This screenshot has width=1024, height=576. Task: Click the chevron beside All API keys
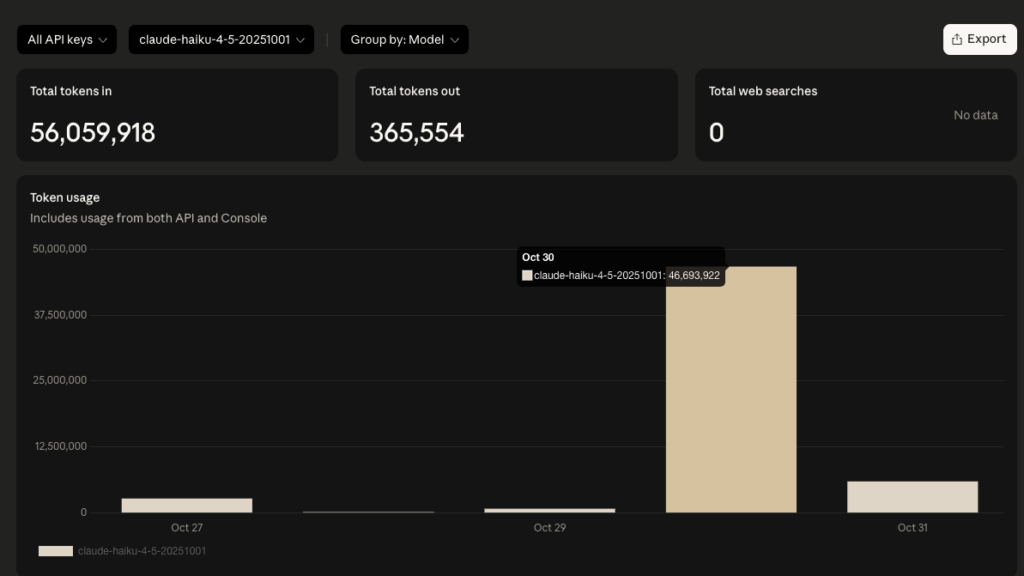click(x=102, y=40)
